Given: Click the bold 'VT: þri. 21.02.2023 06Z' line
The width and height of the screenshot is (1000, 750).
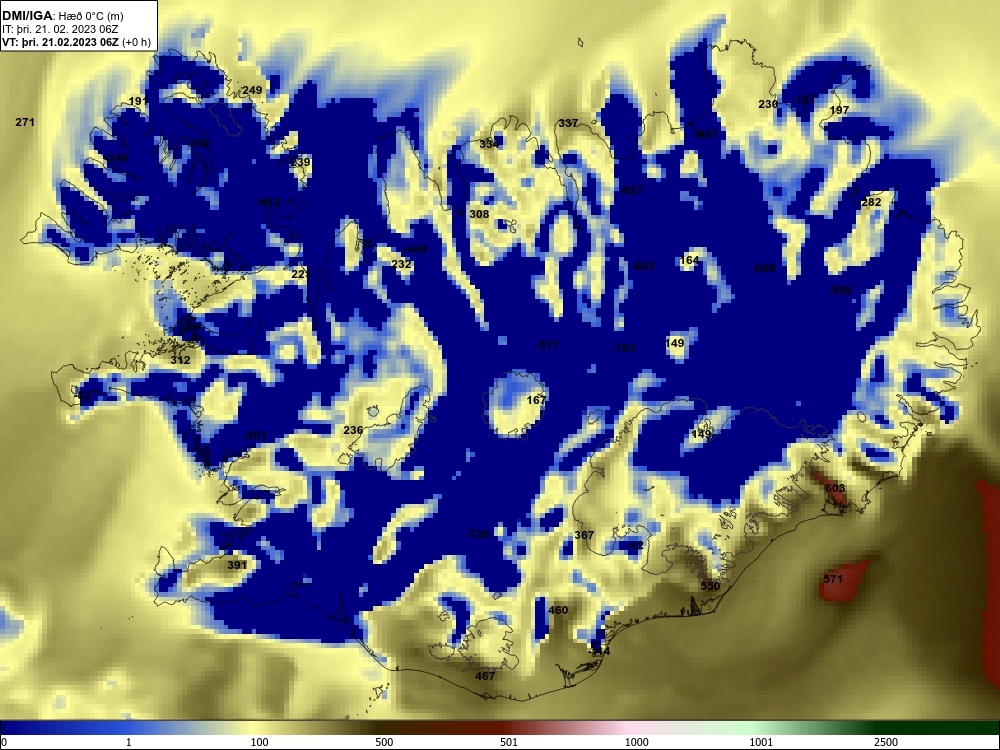Looking at the screenshot, I should coord(60,42).
